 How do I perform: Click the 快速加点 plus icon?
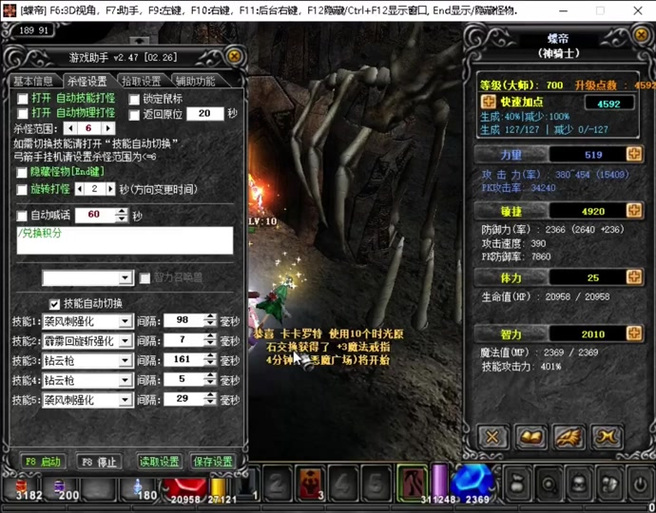click(x=488, y=102)
